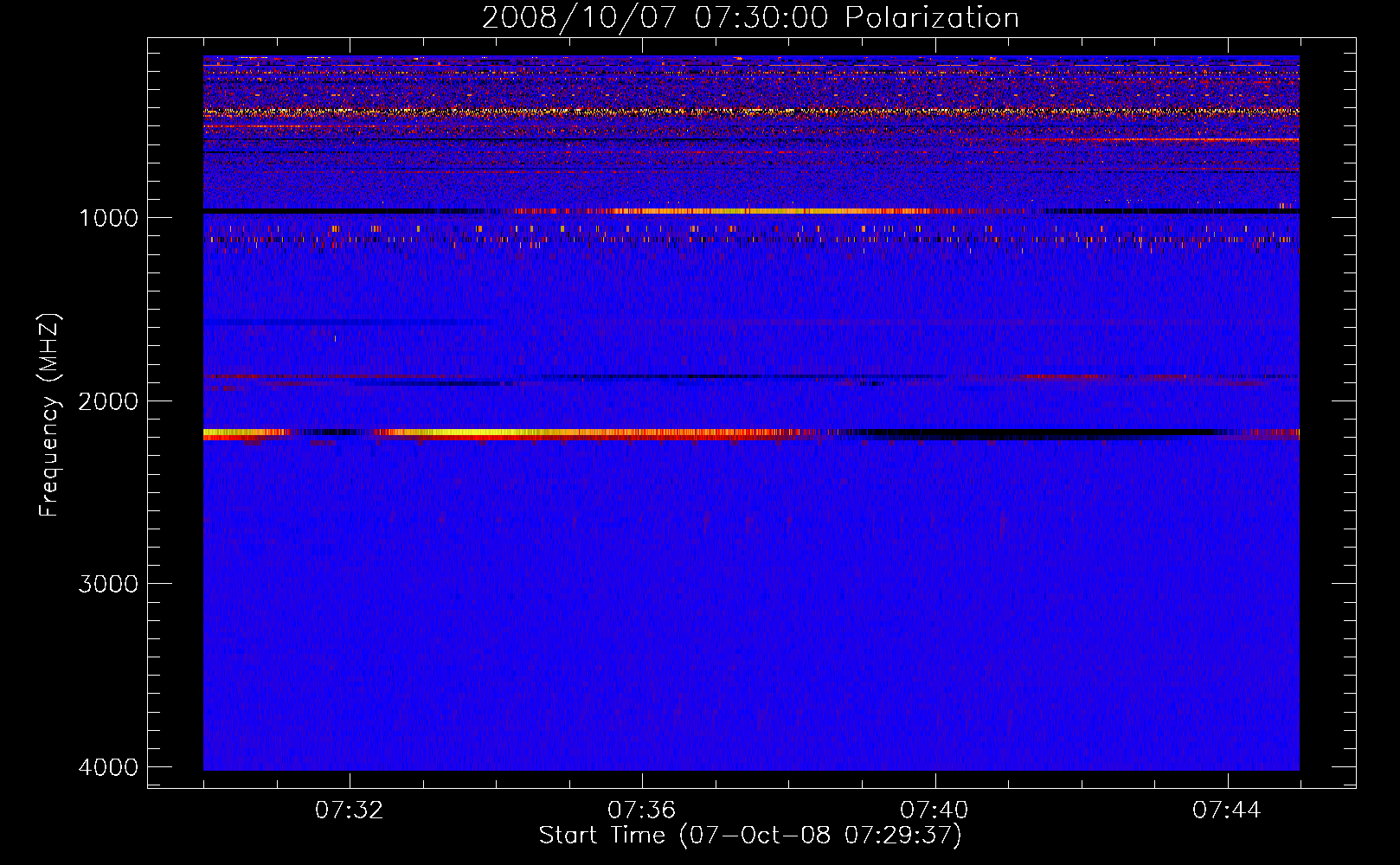Click the plot title '2008/10/07 07:30:00 Polarization'

tap(750, 17)
